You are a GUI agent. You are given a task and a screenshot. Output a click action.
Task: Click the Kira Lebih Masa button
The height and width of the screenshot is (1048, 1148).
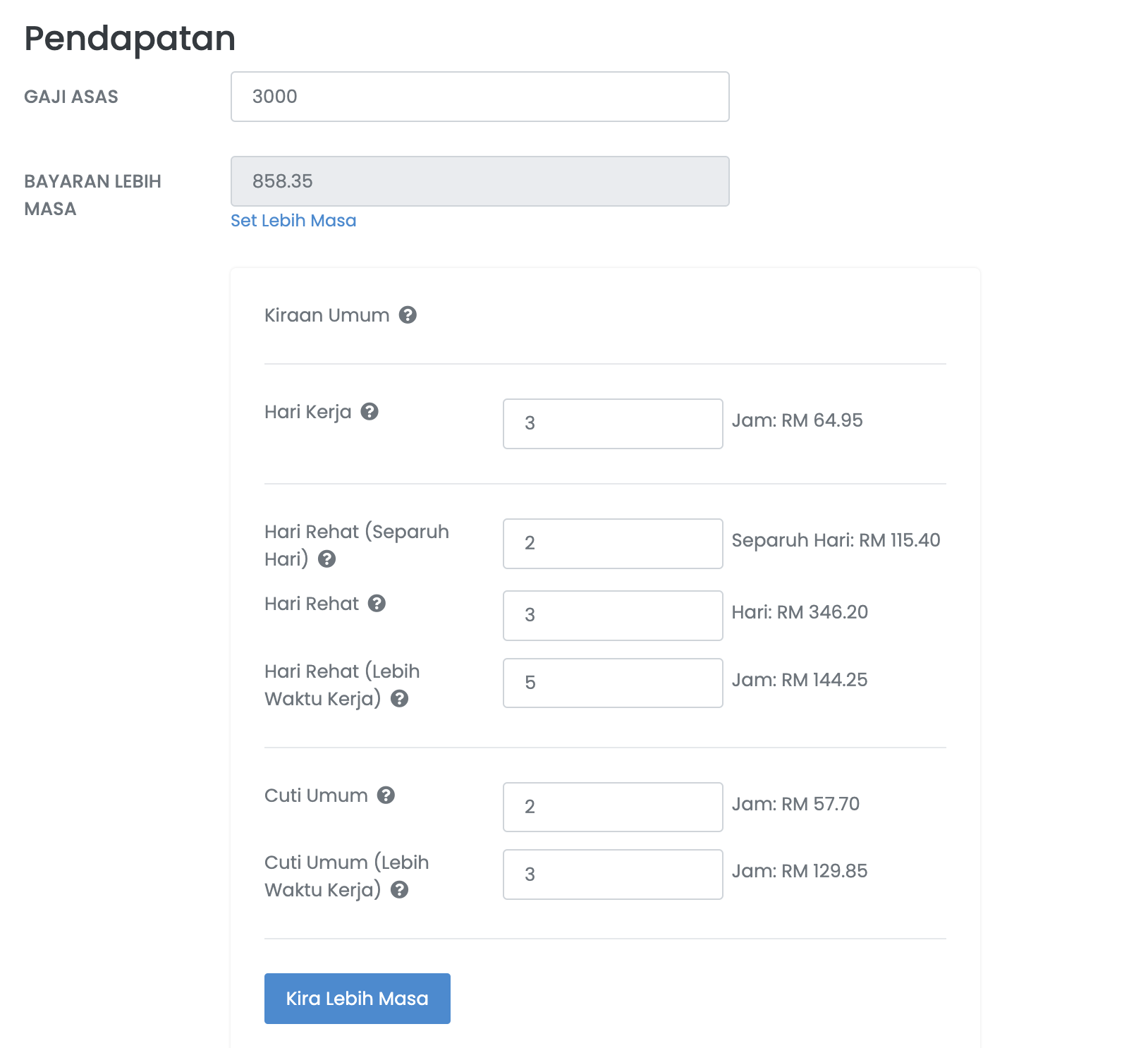click(x=357, y=998)
